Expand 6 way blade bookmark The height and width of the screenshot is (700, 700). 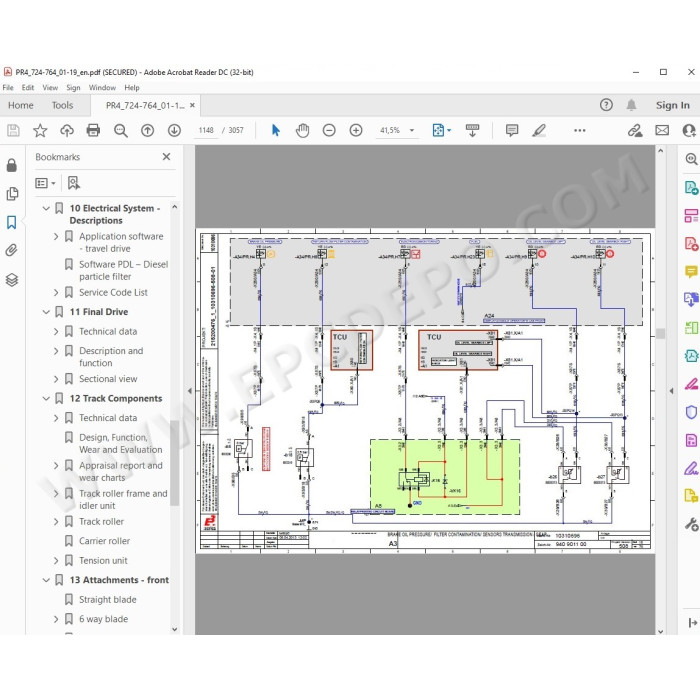pyautogui.click(x=56, y=619)
